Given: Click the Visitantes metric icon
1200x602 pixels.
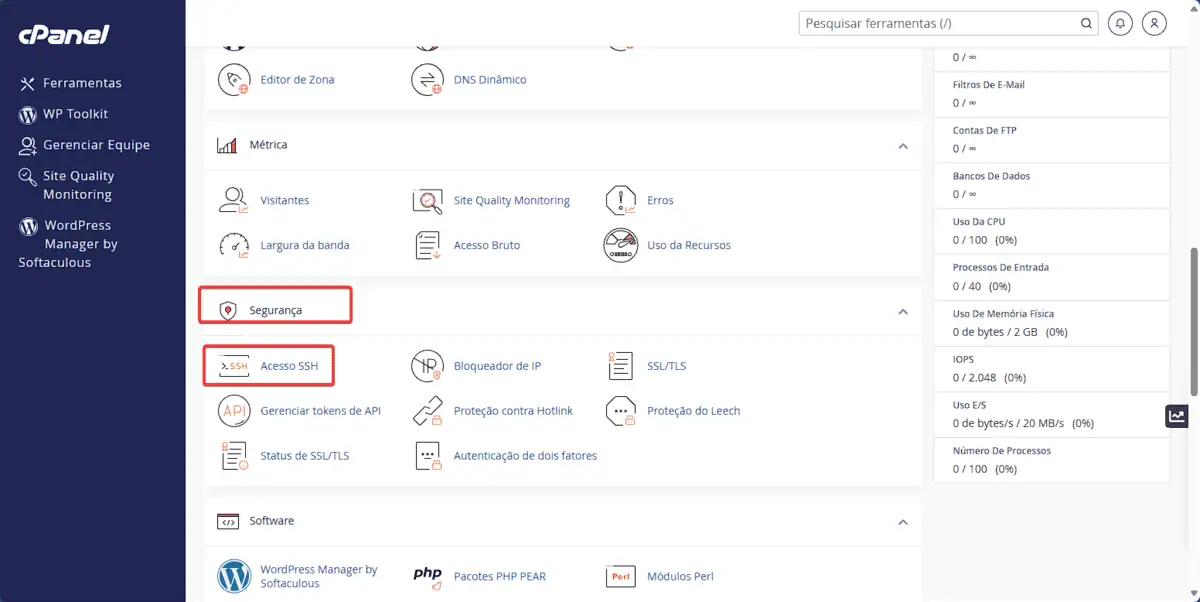Looking at the screenshot, I should [x=233, y=200].
